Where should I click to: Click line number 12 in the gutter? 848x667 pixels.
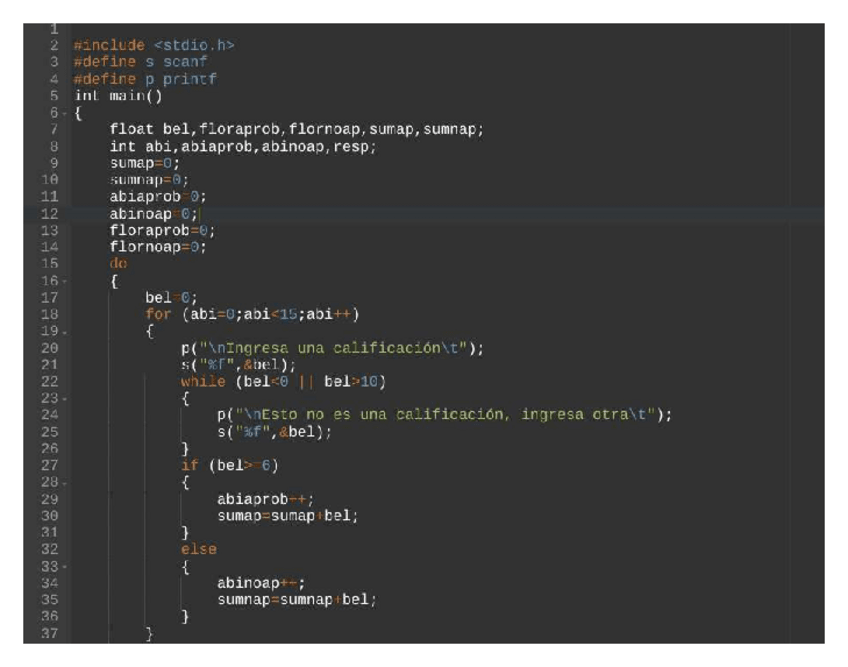tap(49, 214)
